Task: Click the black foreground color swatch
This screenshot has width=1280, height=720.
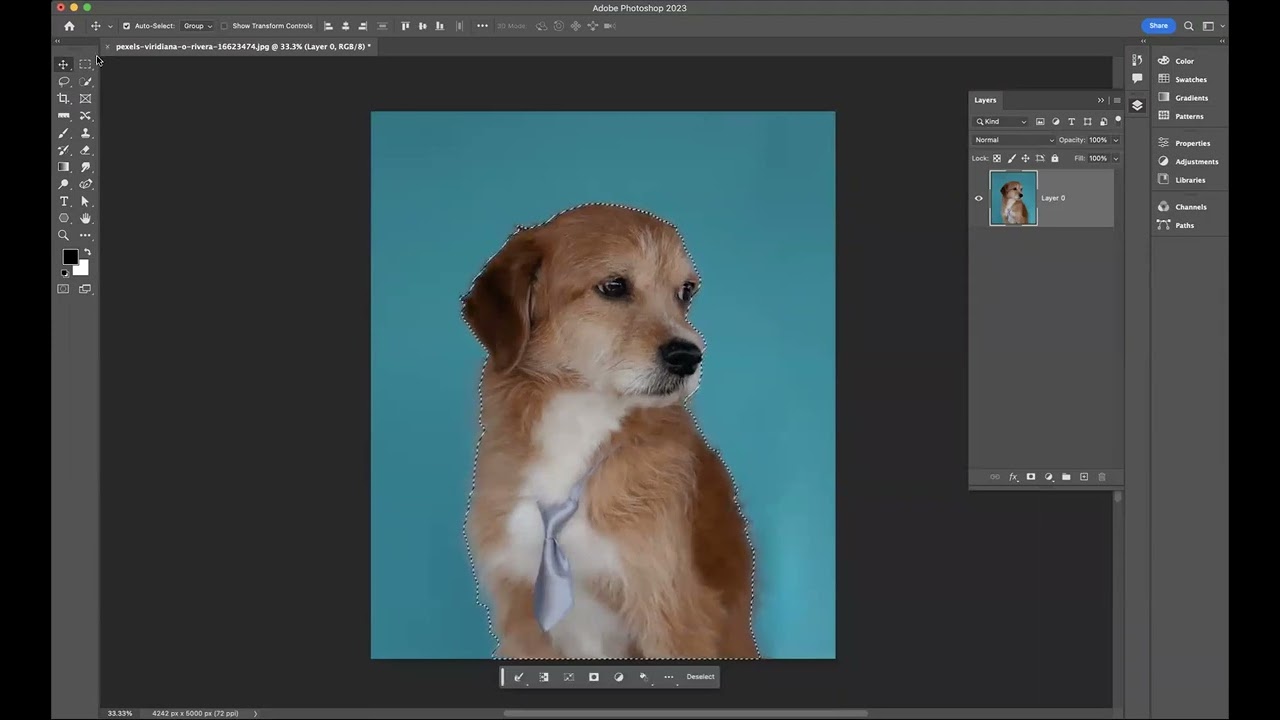Action: (x=69, y=257)
